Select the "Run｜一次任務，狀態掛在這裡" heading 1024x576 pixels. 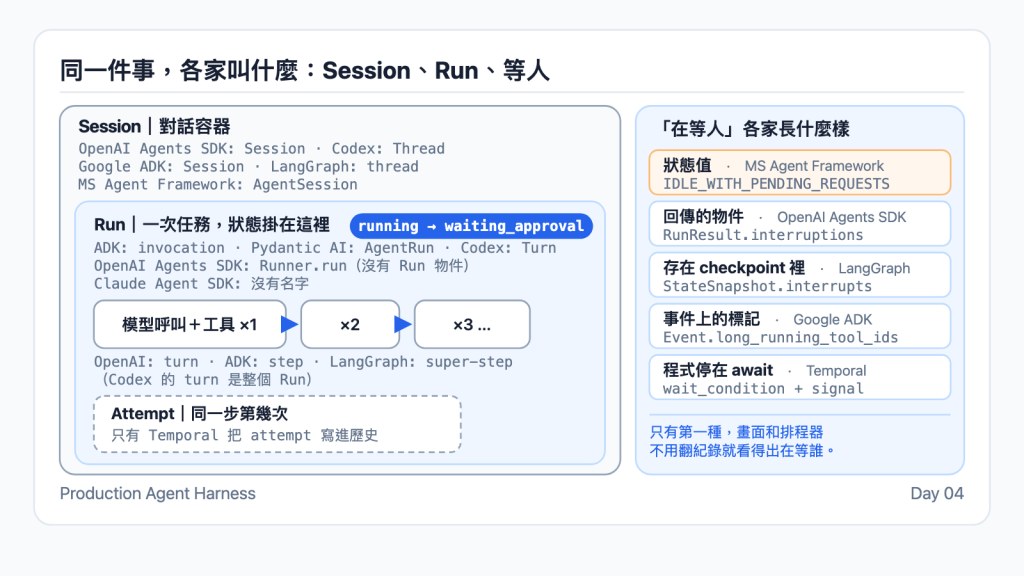click(x=212, y=225)
